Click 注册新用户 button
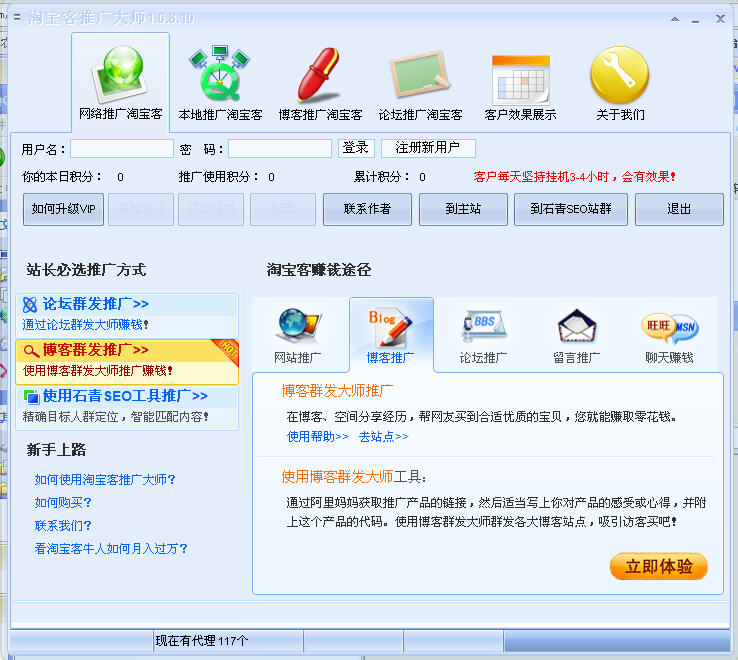This screenshot has width=738, height=660. coord(428,148)
